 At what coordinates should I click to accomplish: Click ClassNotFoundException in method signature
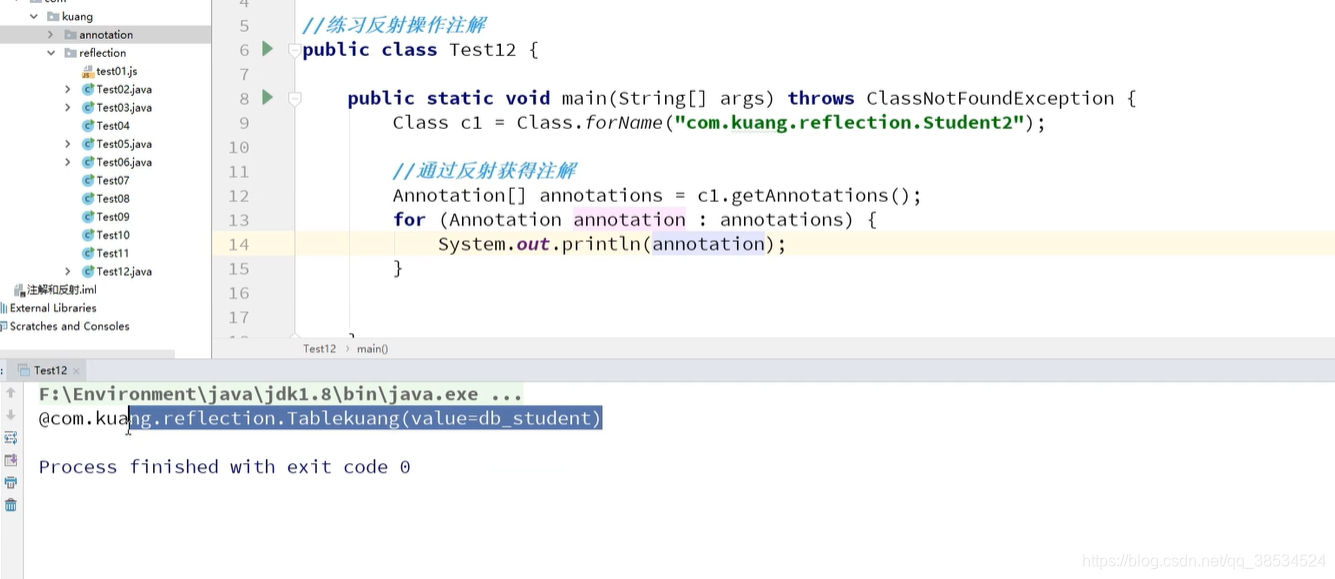click(x=990, y=98)
